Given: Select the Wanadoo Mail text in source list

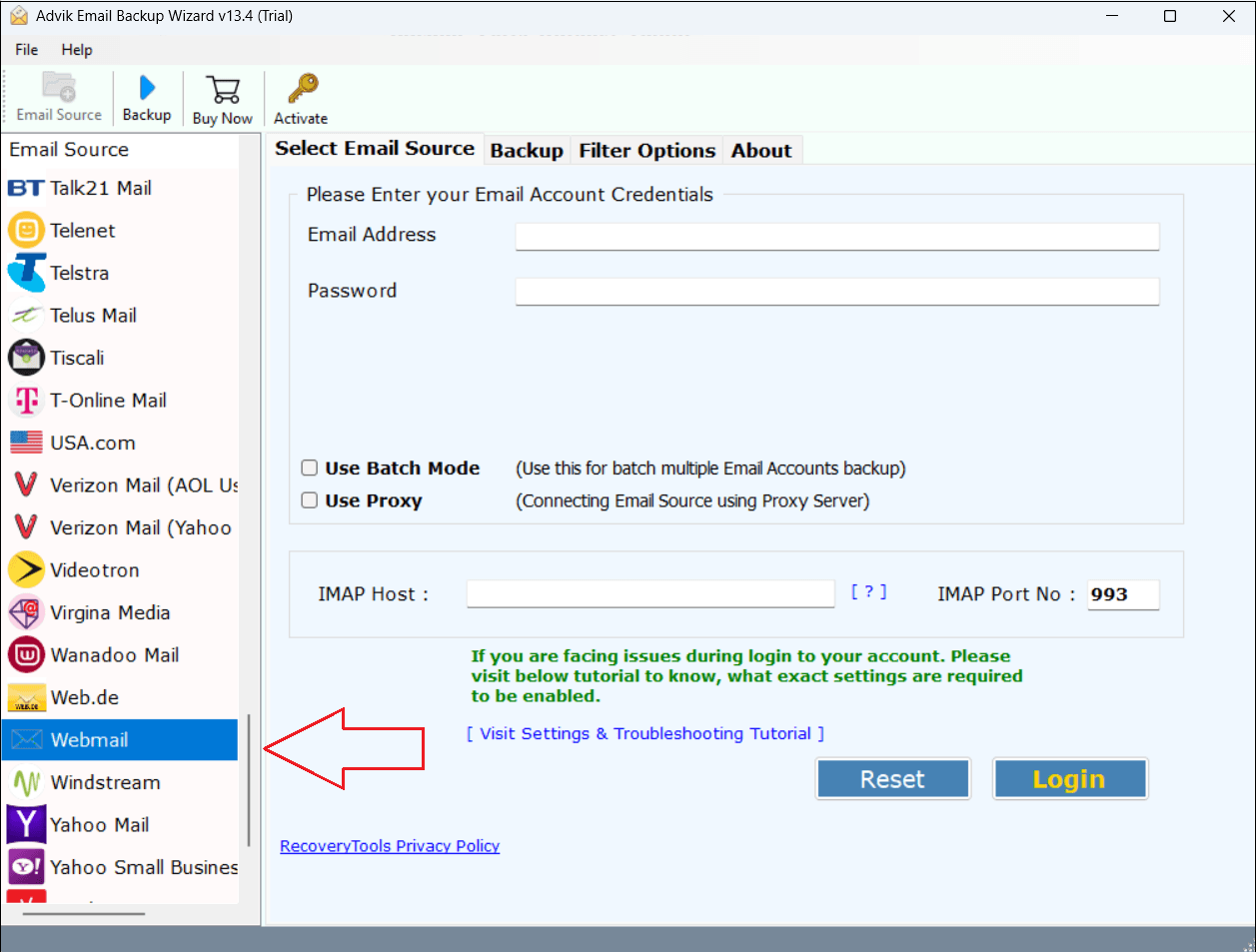Looking at the screenshot, I should point(115,655).
